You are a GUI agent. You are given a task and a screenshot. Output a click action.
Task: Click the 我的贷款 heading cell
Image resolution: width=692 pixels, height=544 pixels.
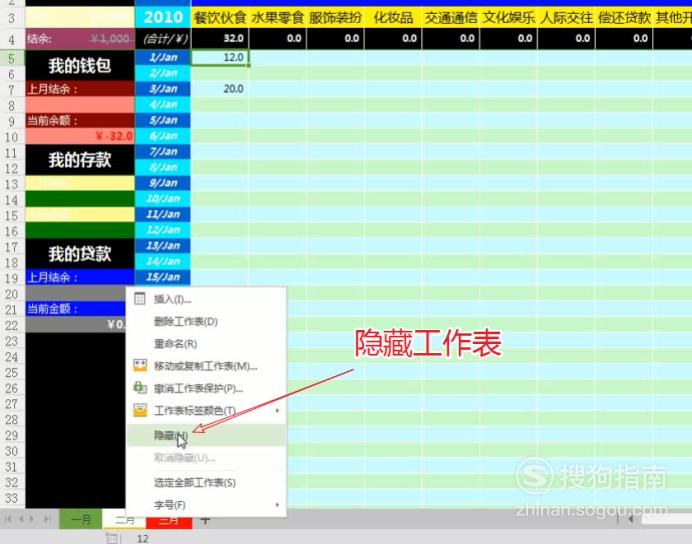[x=80, y=253]
